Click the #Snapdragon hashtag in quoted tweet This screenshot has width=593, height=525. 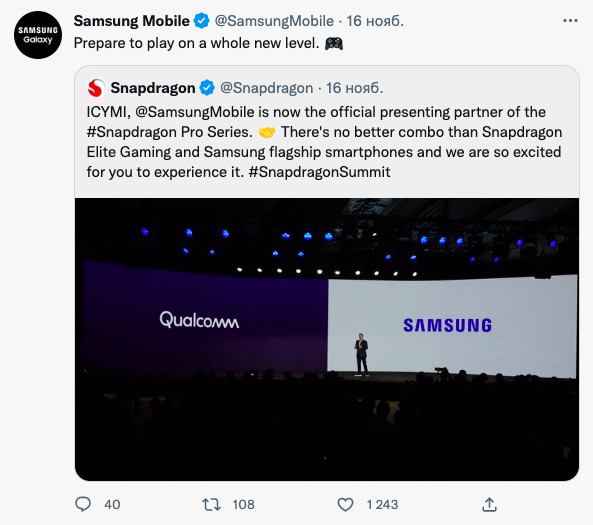(x=131, y=132)
